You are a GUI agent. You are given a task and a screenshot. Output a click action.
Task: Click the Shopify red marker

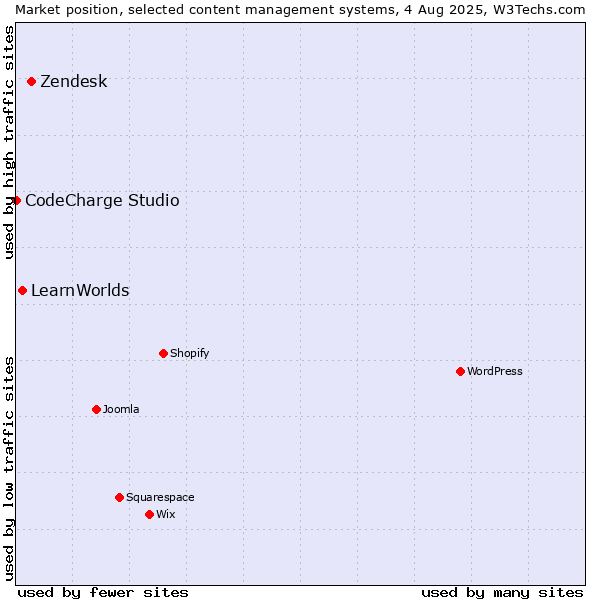coord(163,354)
